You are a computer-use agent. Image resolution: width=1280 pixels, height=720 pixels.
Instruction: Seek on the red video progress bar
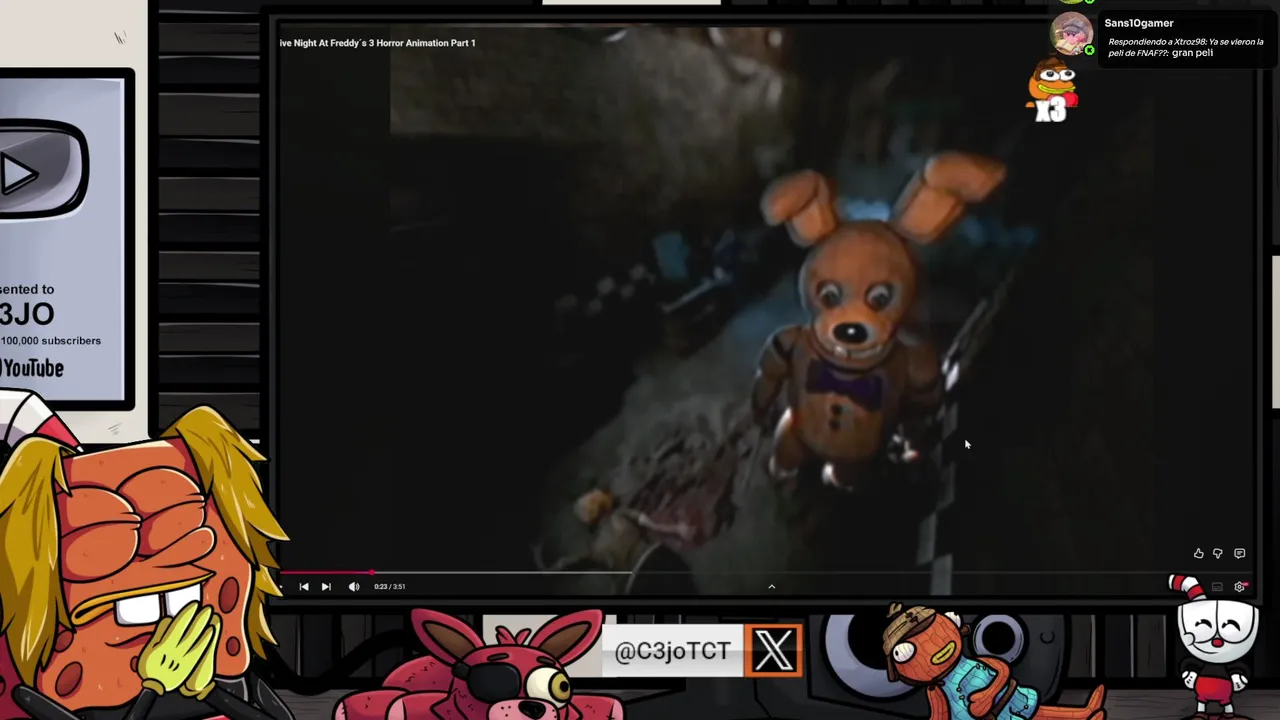click(x=325, y=574)
